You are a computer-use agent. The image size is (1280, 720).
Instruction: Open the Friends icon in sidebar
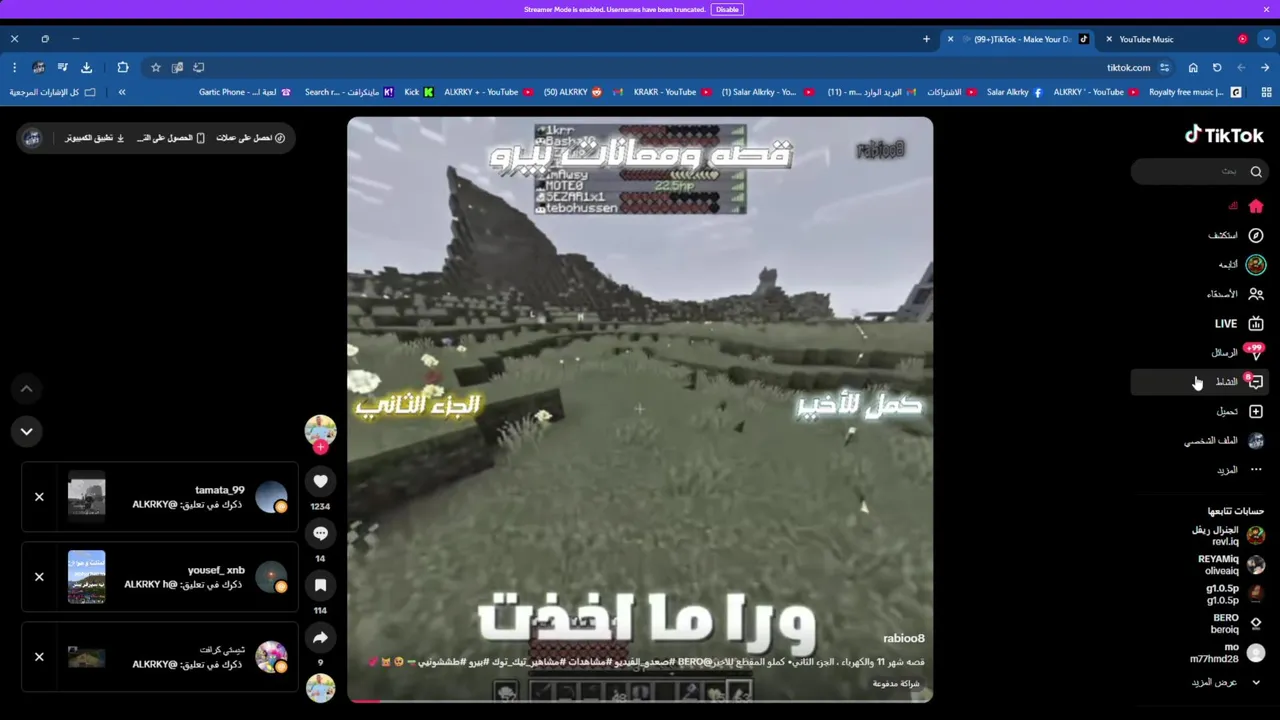(1255, 294)
